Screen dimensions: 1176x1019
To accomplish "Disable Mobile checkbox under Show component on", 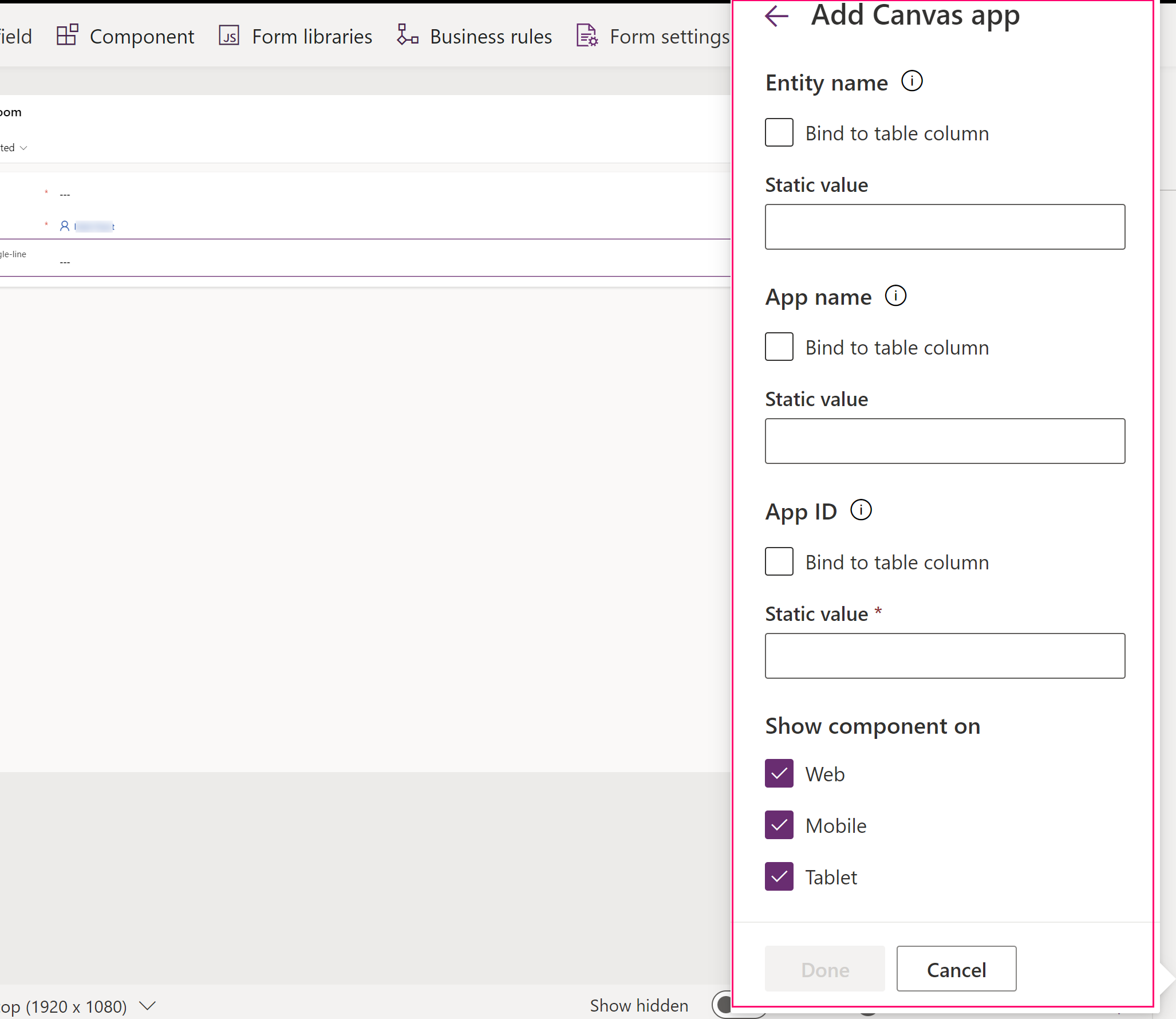I will click(x=780, y=826).
